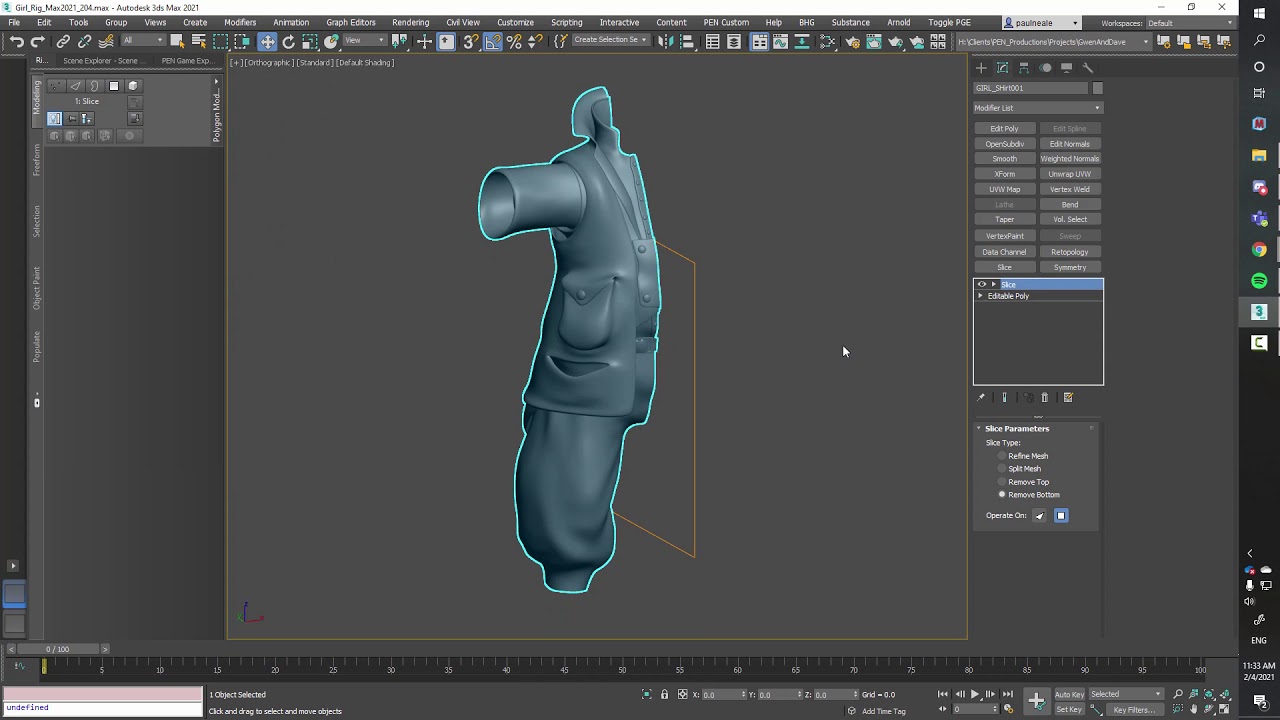Expand the Editable Poly stack entry
The height and width of the screenshot is (720, 1280).
coord(980,296)
